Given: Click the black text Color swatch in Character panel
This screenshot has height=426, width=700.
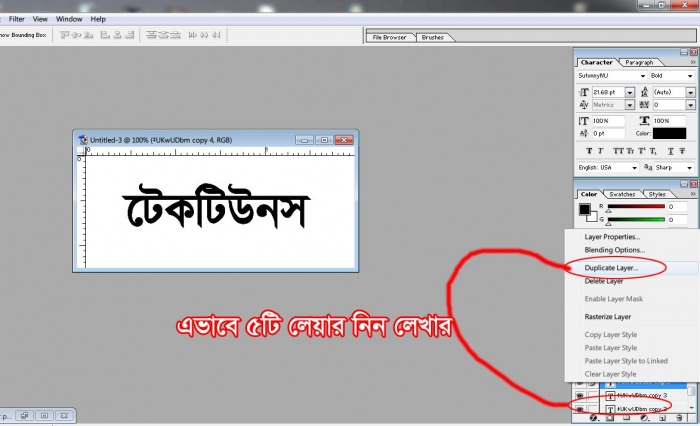Looking at the screenshot, I should 670,134.
